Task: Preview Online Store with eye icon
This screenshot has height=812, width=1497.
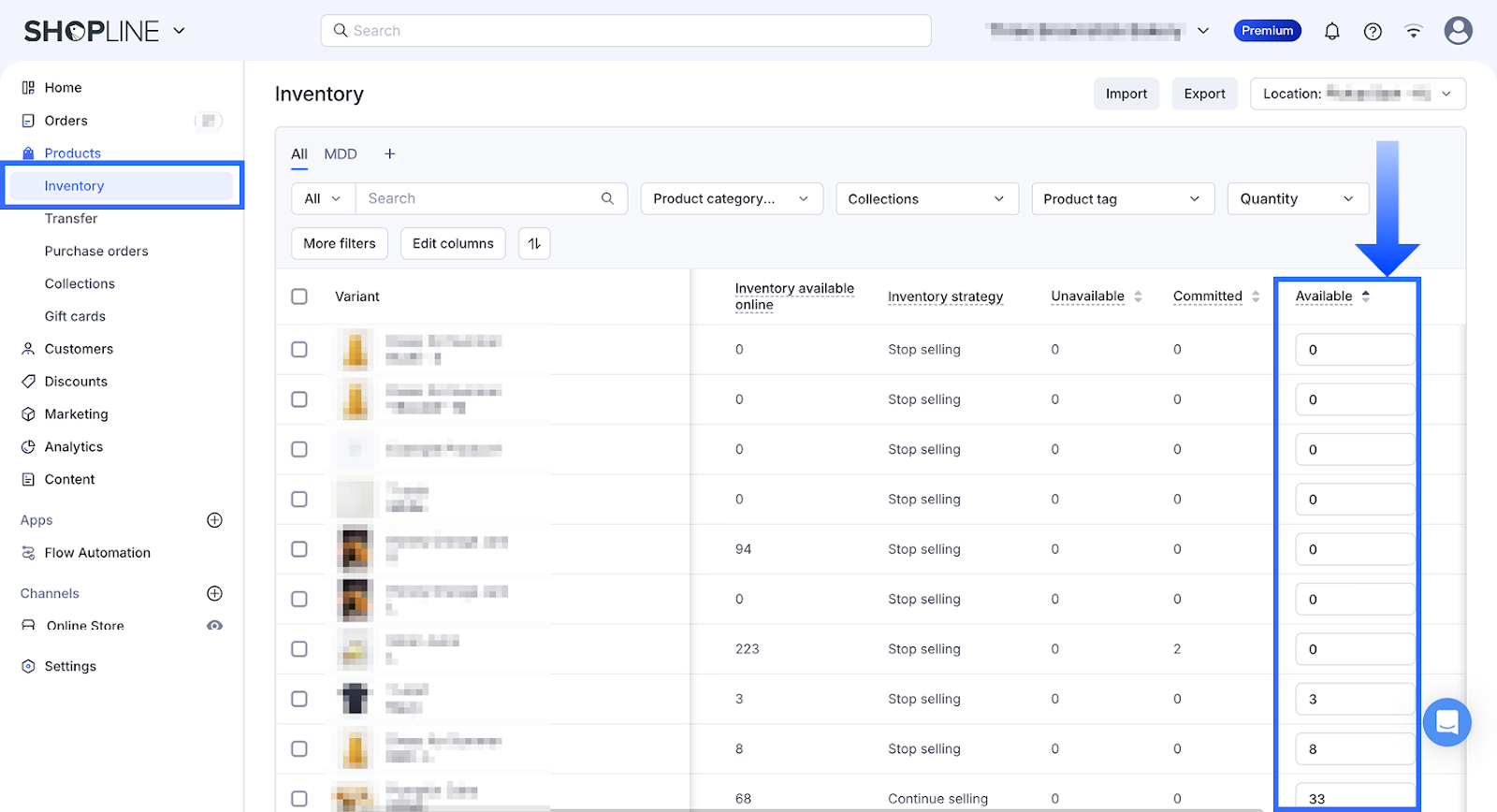Action: 214,626
